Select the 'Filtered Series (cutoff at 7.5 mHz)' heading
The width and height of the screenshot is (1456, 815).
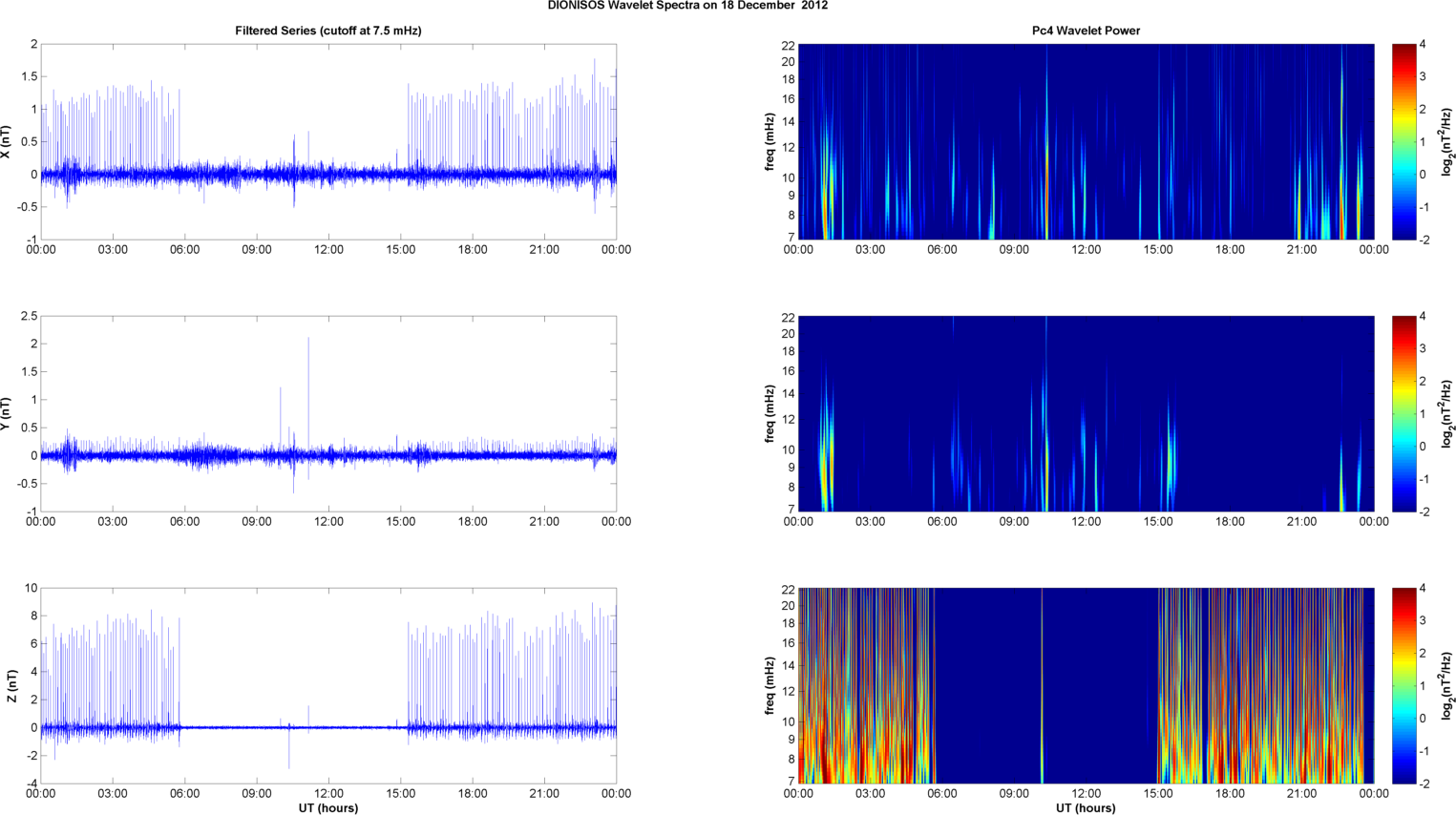328,31
